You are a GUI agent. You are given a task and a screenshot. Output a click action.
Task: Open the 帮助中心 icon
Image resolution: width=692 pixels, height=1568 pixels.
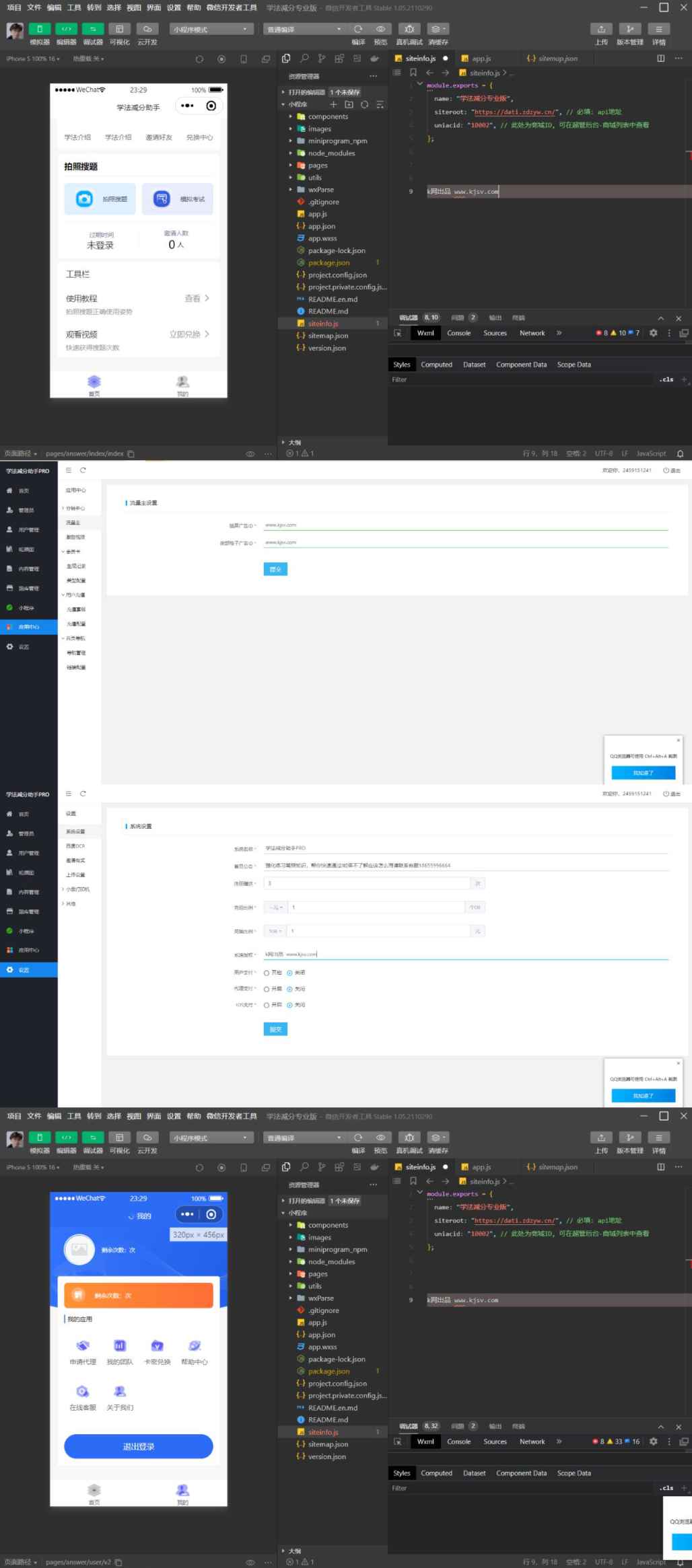195,1345
